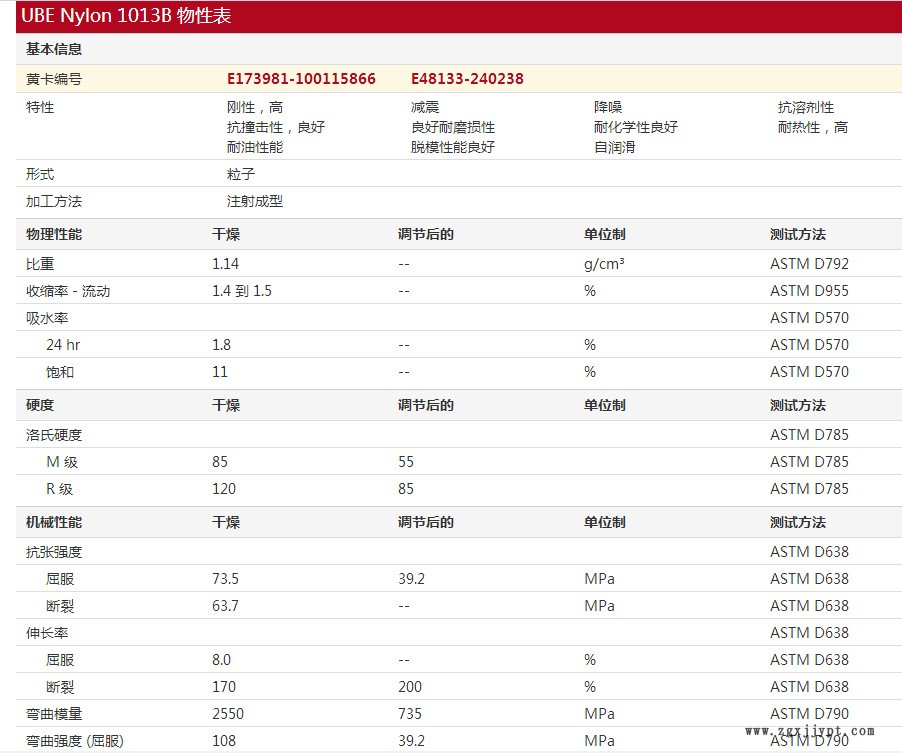Select the feature text "自润滑"
The width and height of the screenshot is (902, 753).
point(614,147)
